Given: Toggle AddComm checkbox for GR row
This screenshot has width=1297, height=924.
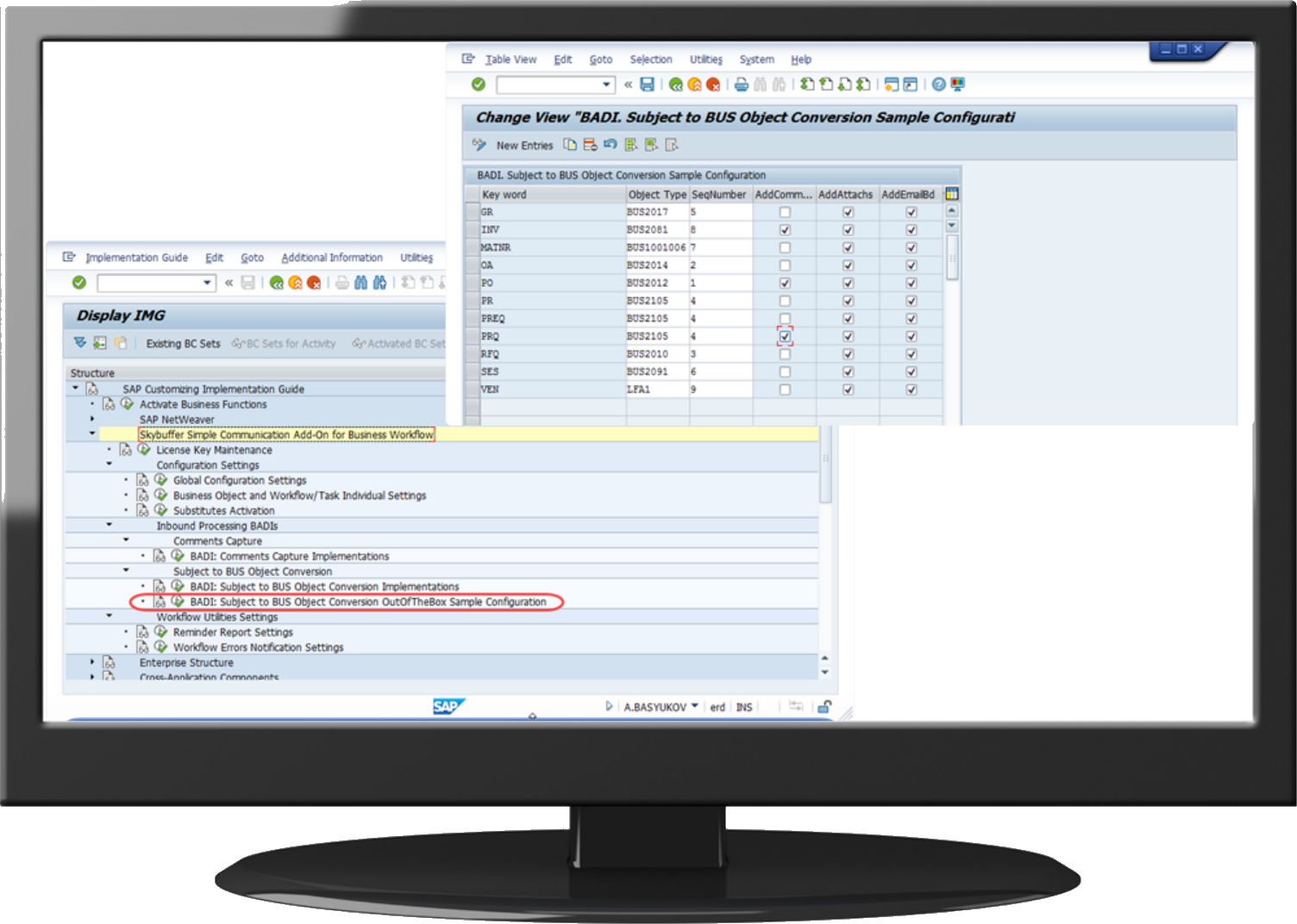Looking at the screenshot, I should (x=785, y=212).
